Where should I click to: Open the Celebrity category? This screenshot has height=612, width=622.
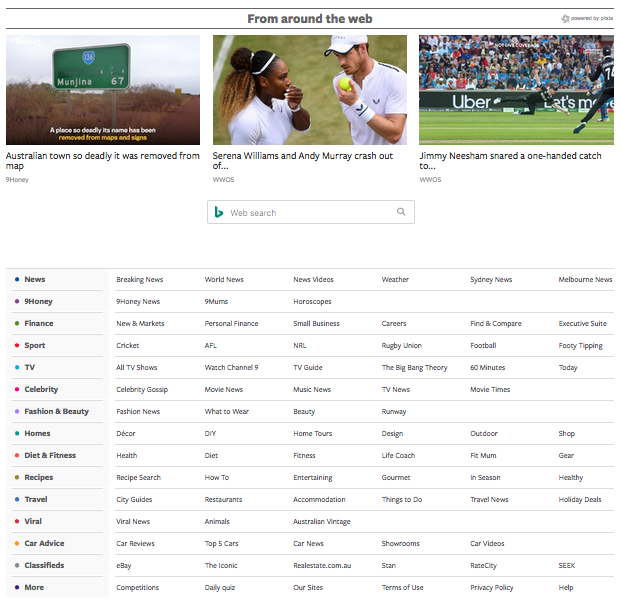click(x=41, y=389)
